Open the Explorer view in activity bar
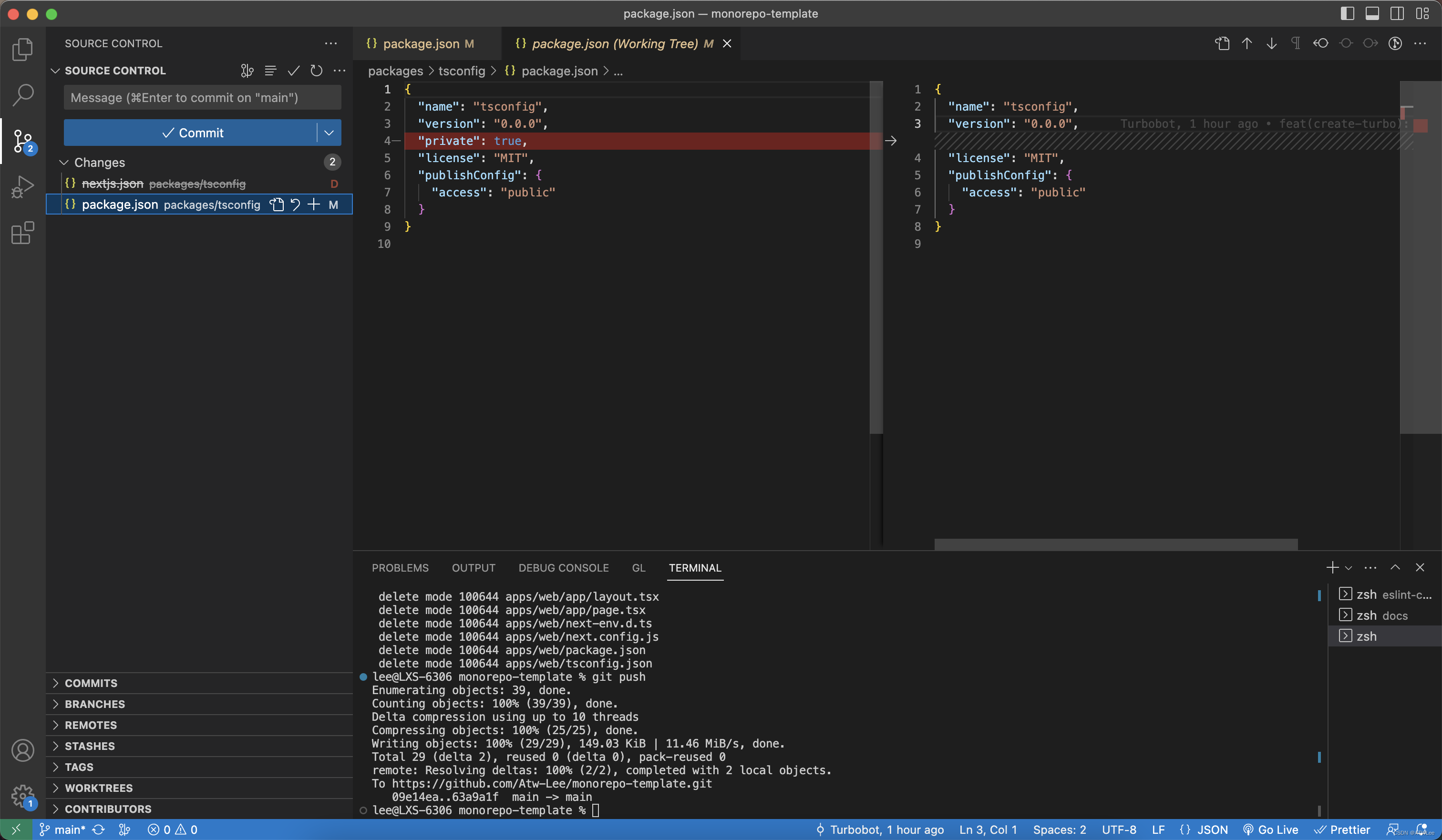 point(22,49)
